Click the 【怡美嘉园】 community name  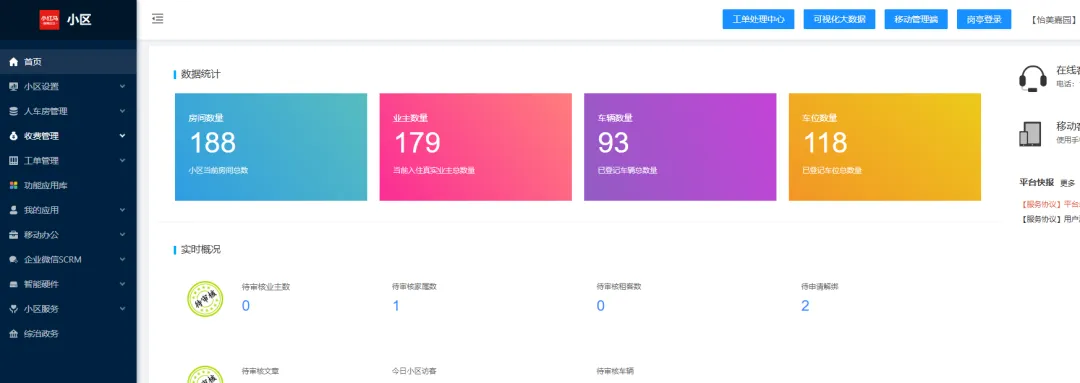[1054, 20]
